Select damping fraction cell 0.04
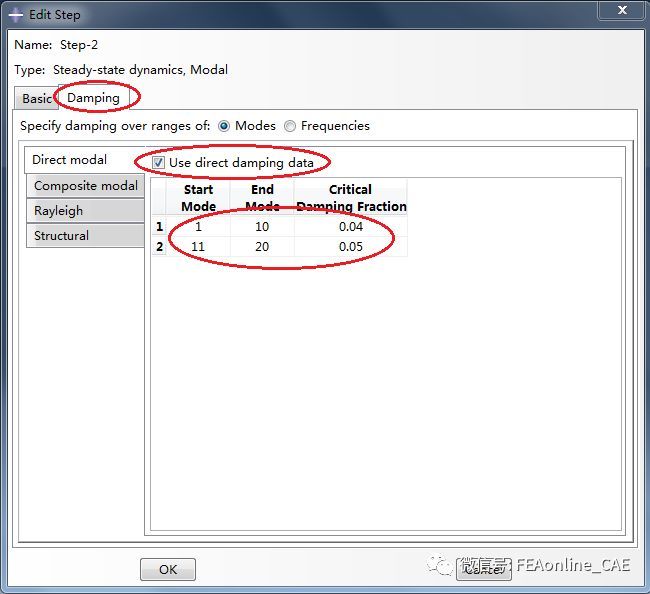The image size is (650, 594). click(x=350, y=227)
